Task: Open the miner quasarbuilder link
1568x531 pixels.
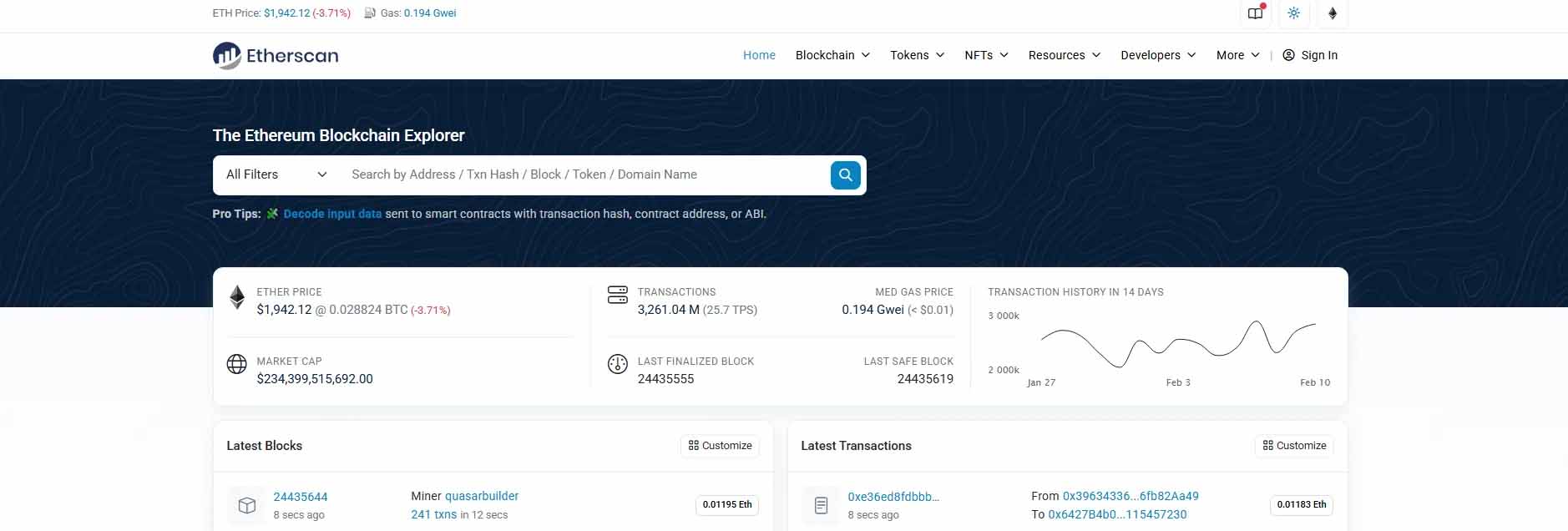Action: (x=482, y=496)
